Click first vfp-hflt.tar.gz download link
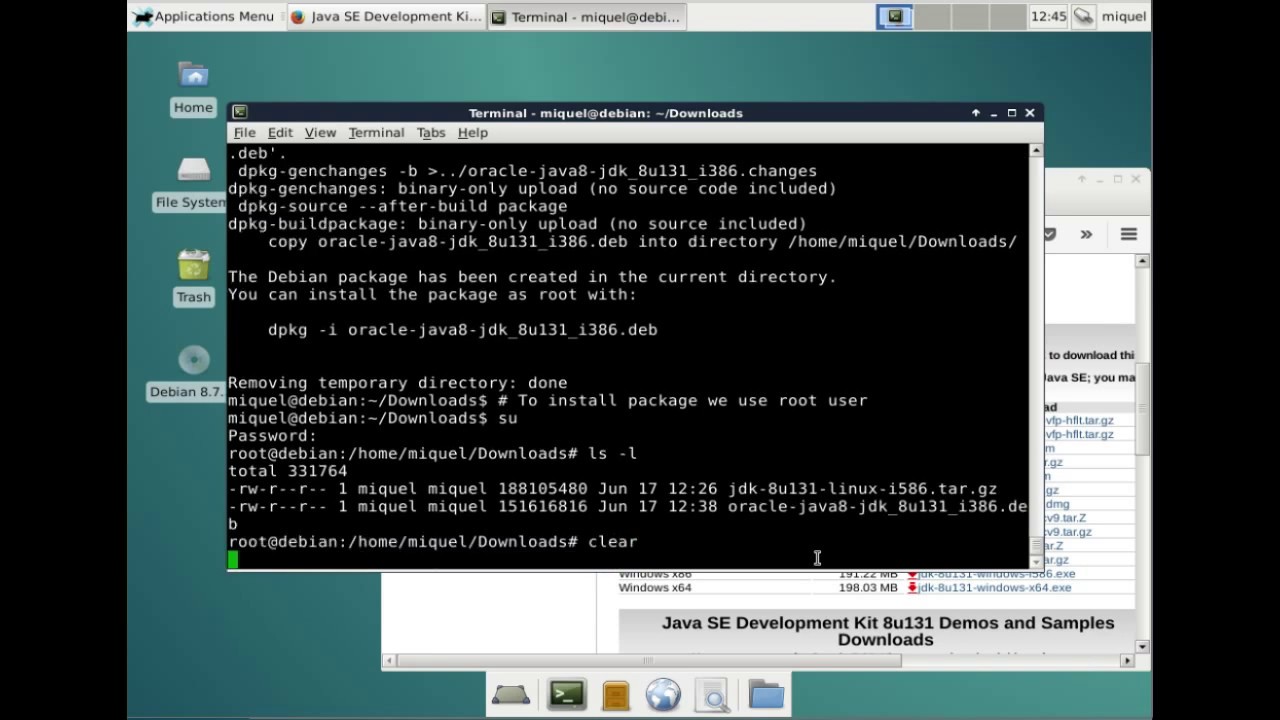1280x720 pixels. [x=1079, y=421]
